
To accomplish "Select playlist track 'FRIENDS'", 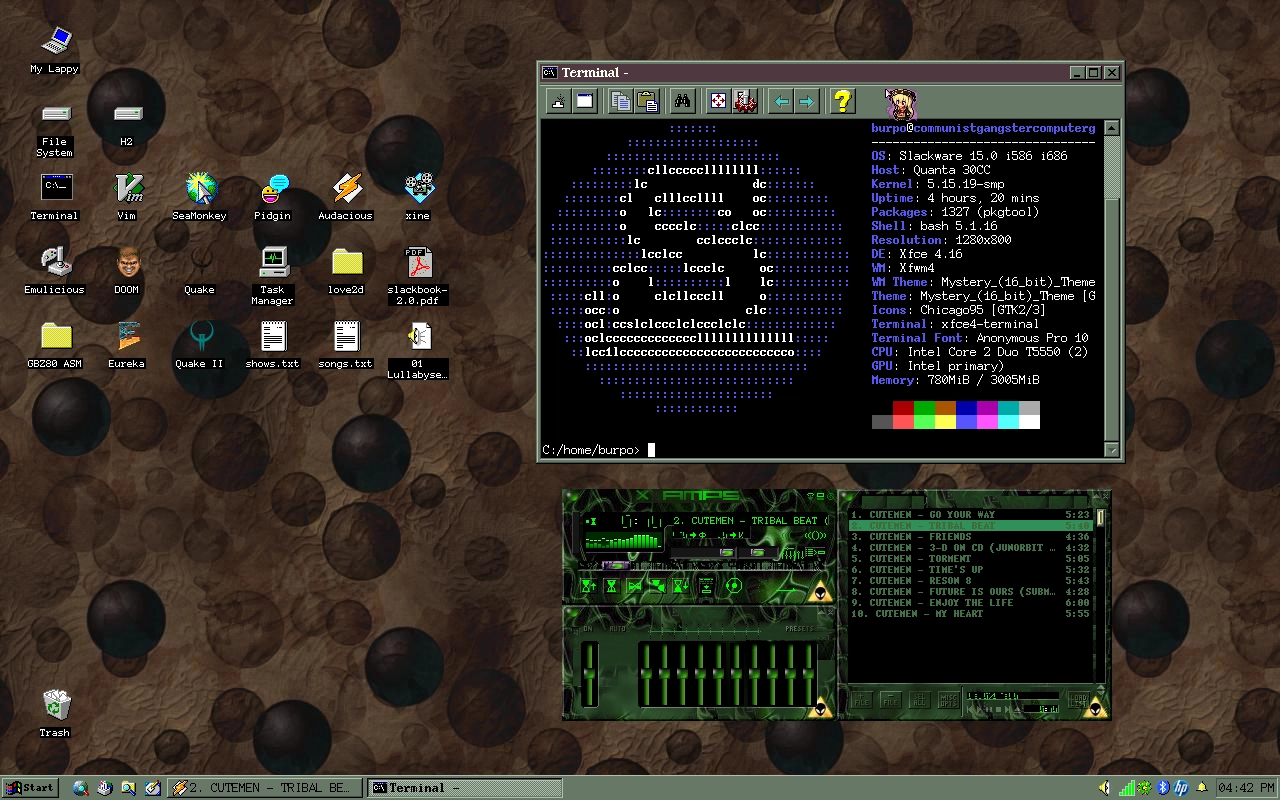I will click(970, 537).
